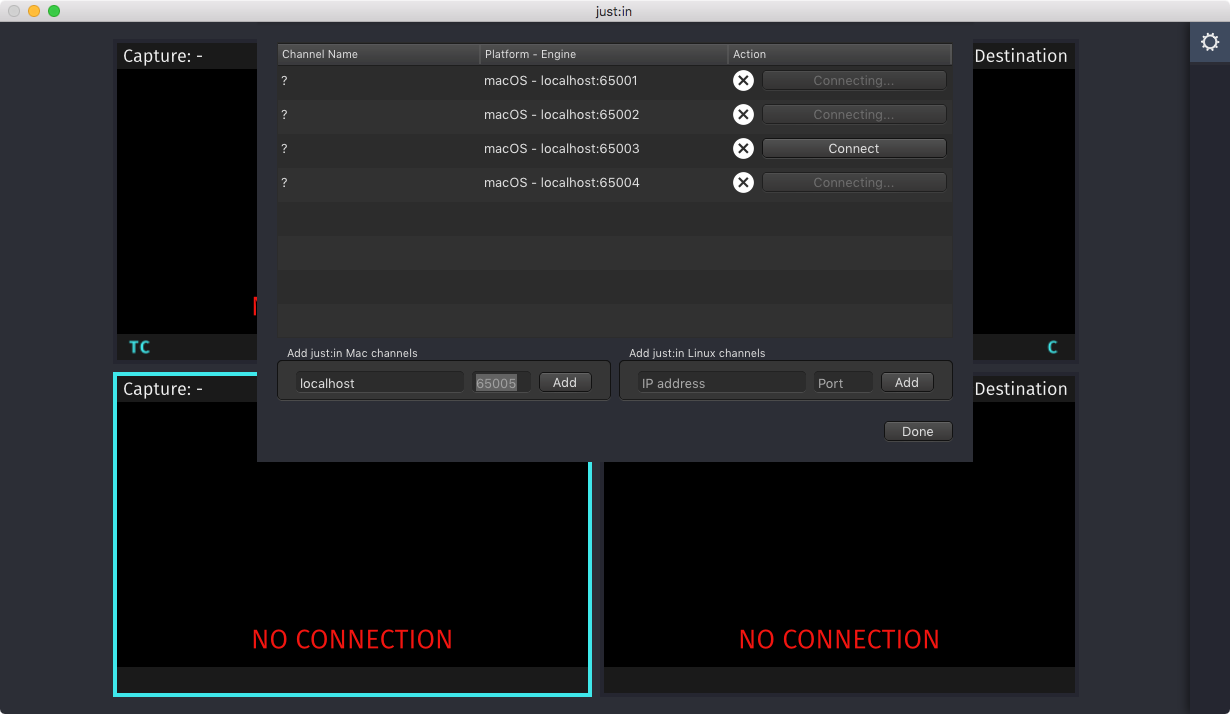Click the Add just:in Linux channels label
Screen dimensions: 1230x714
[x=697, y=353]
